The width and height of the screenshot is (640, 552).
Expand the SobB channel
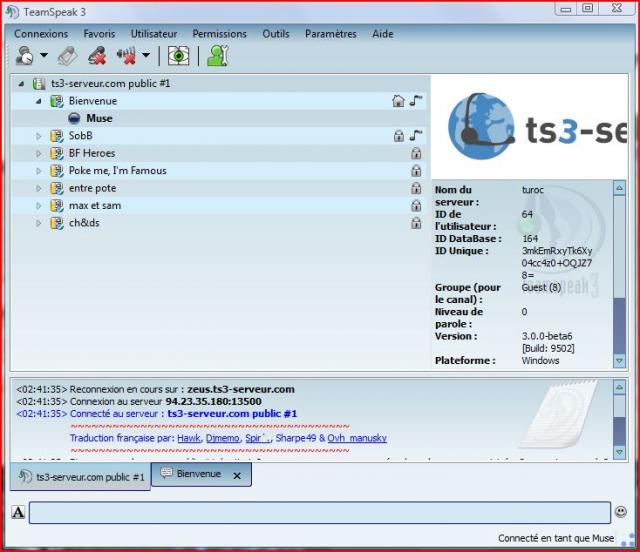point(39,136)
